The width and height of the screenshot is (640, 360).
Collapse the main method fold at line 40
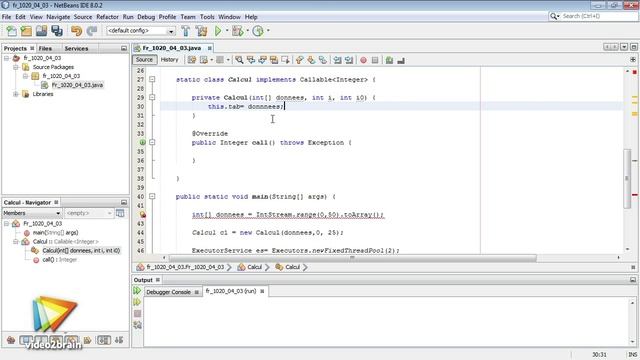point(152,196)
